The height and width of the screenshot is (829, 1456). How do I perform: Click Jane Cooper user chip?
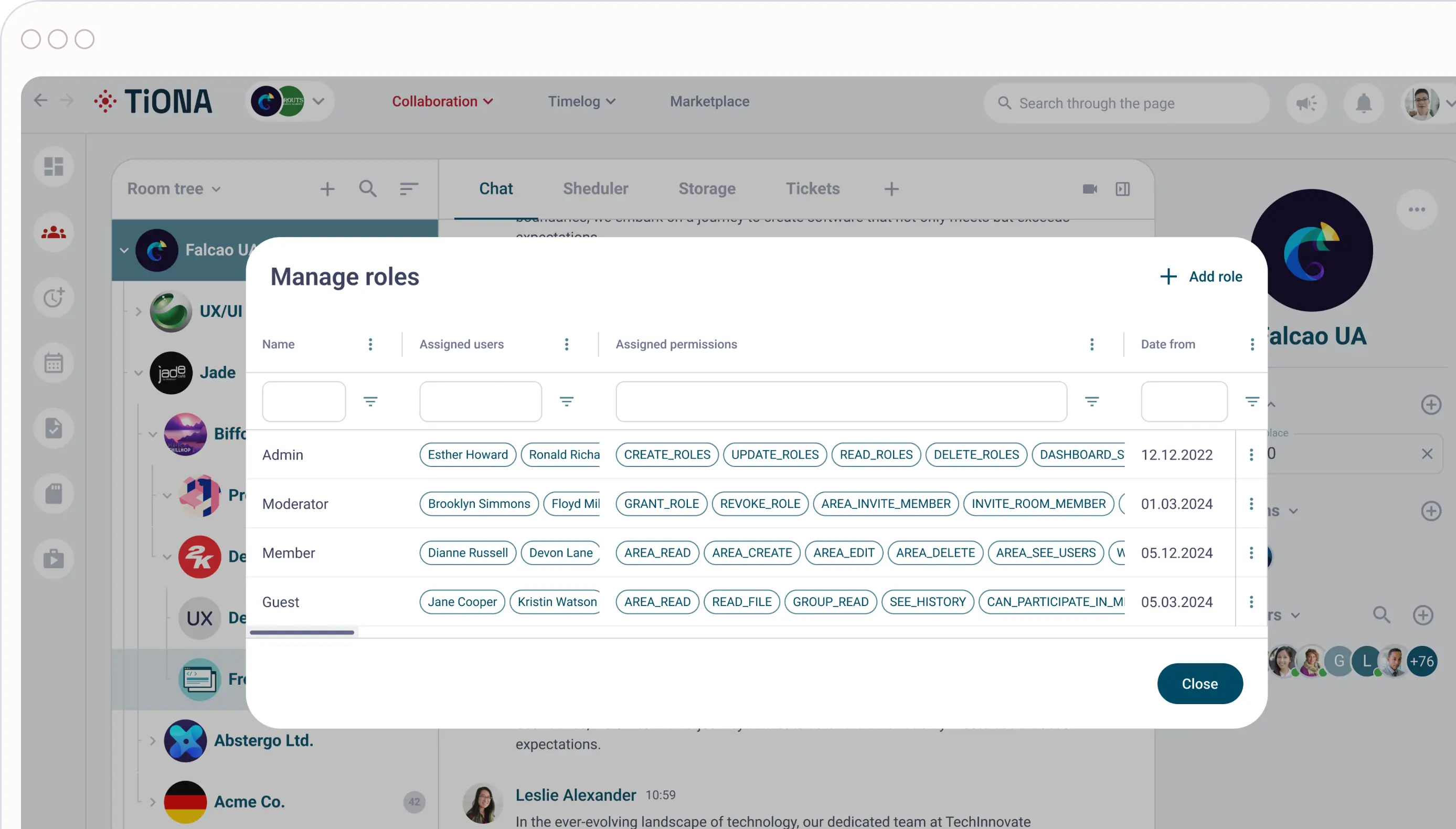[462, 602]
